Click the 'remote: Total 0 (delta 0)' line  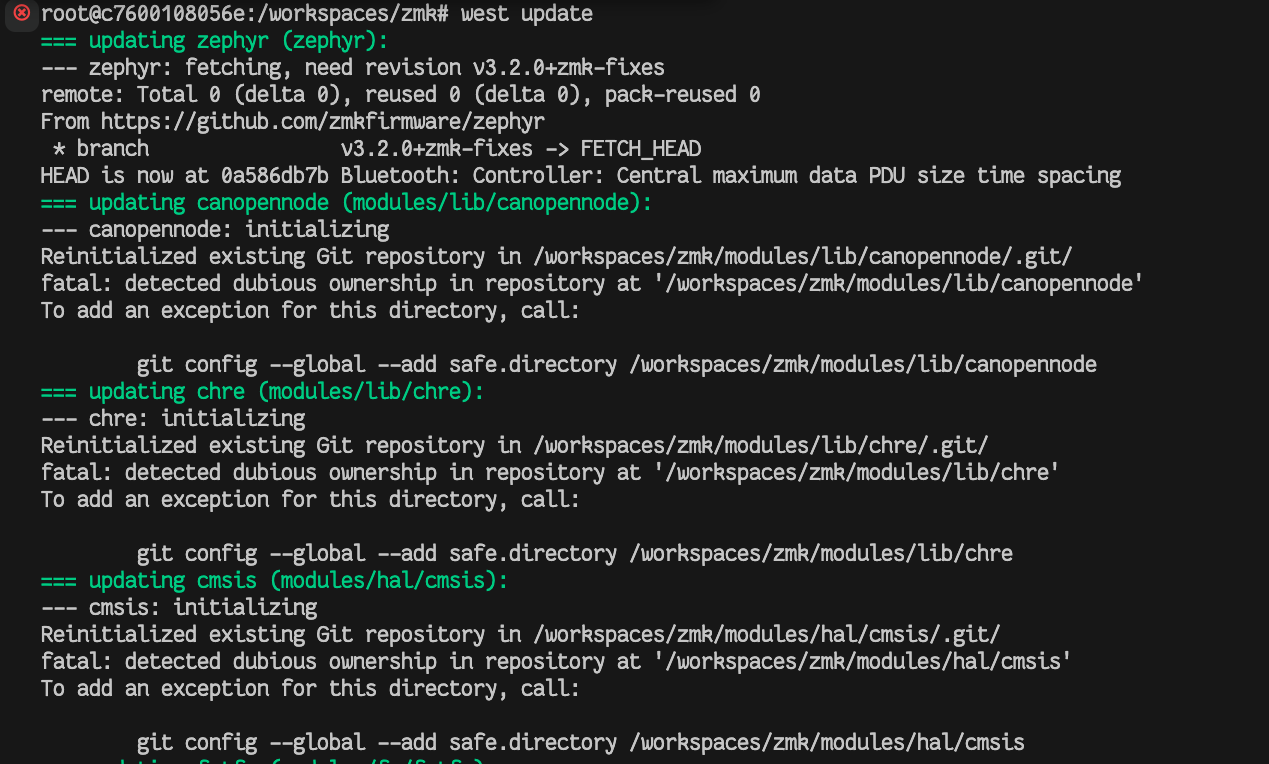click(x=400, y=95)
